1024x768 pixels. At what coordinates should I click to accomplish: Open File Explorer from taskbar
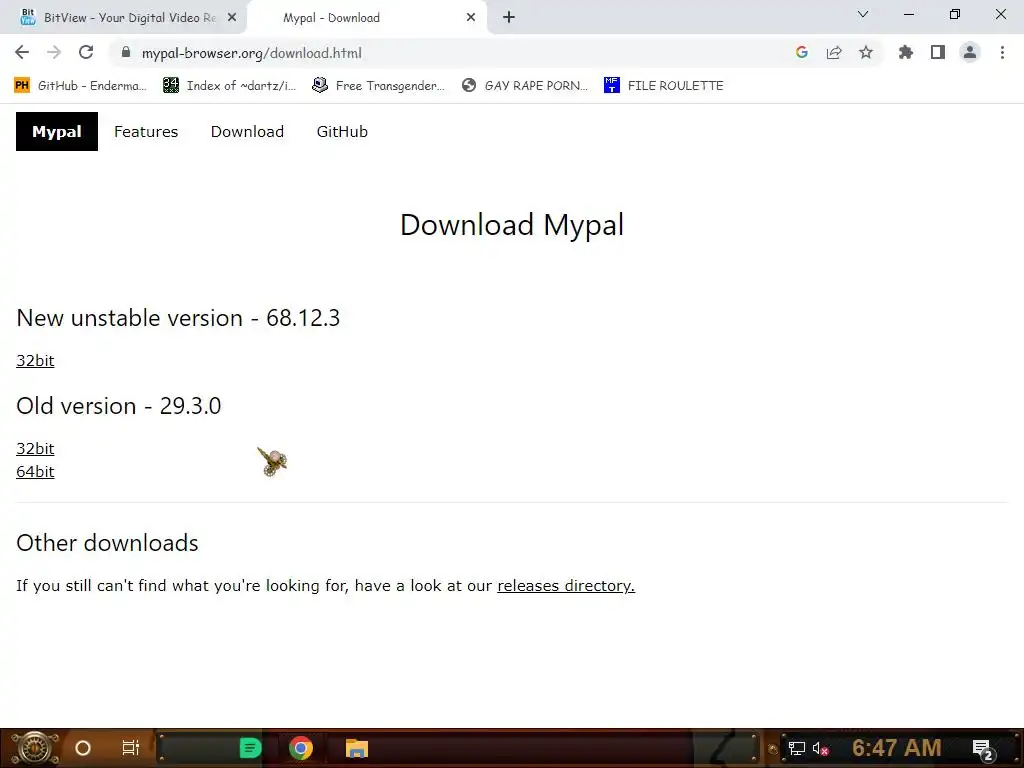(357, 748)
